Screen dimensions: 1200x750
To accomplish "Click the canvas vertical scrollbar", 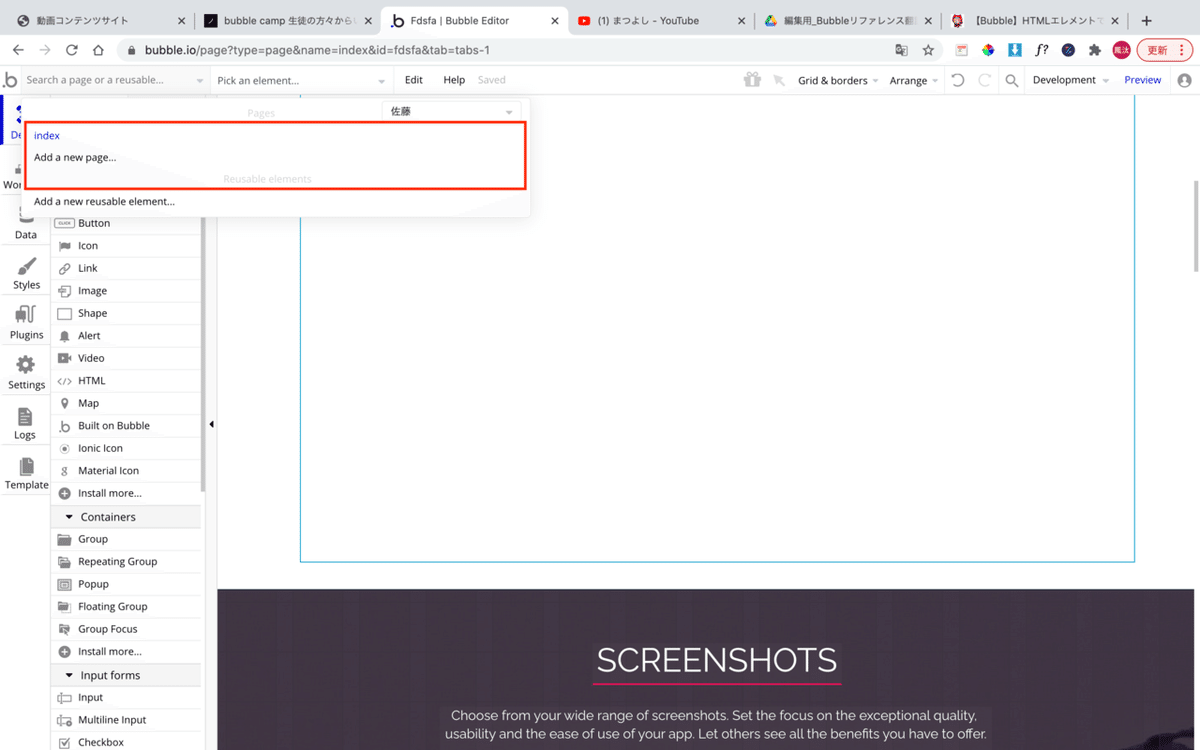I will point(1196,226).
